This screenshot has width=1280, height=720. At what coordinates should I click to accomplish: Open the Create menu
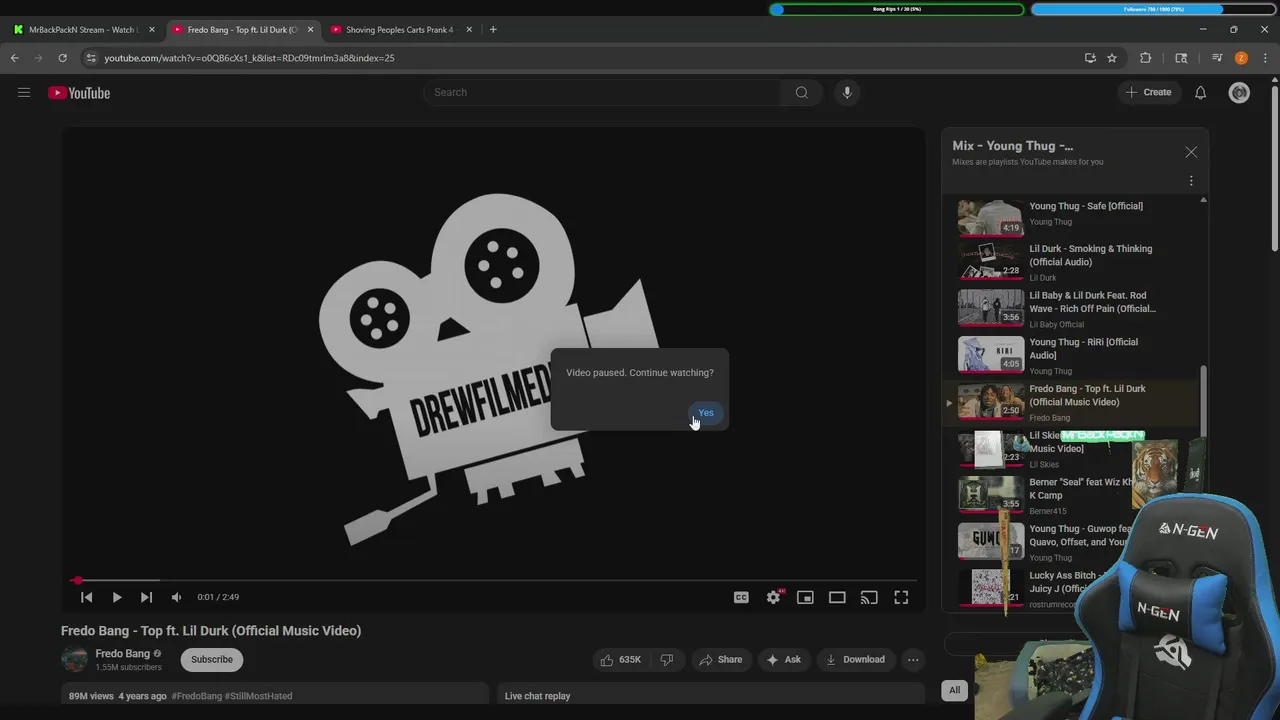1148,92
